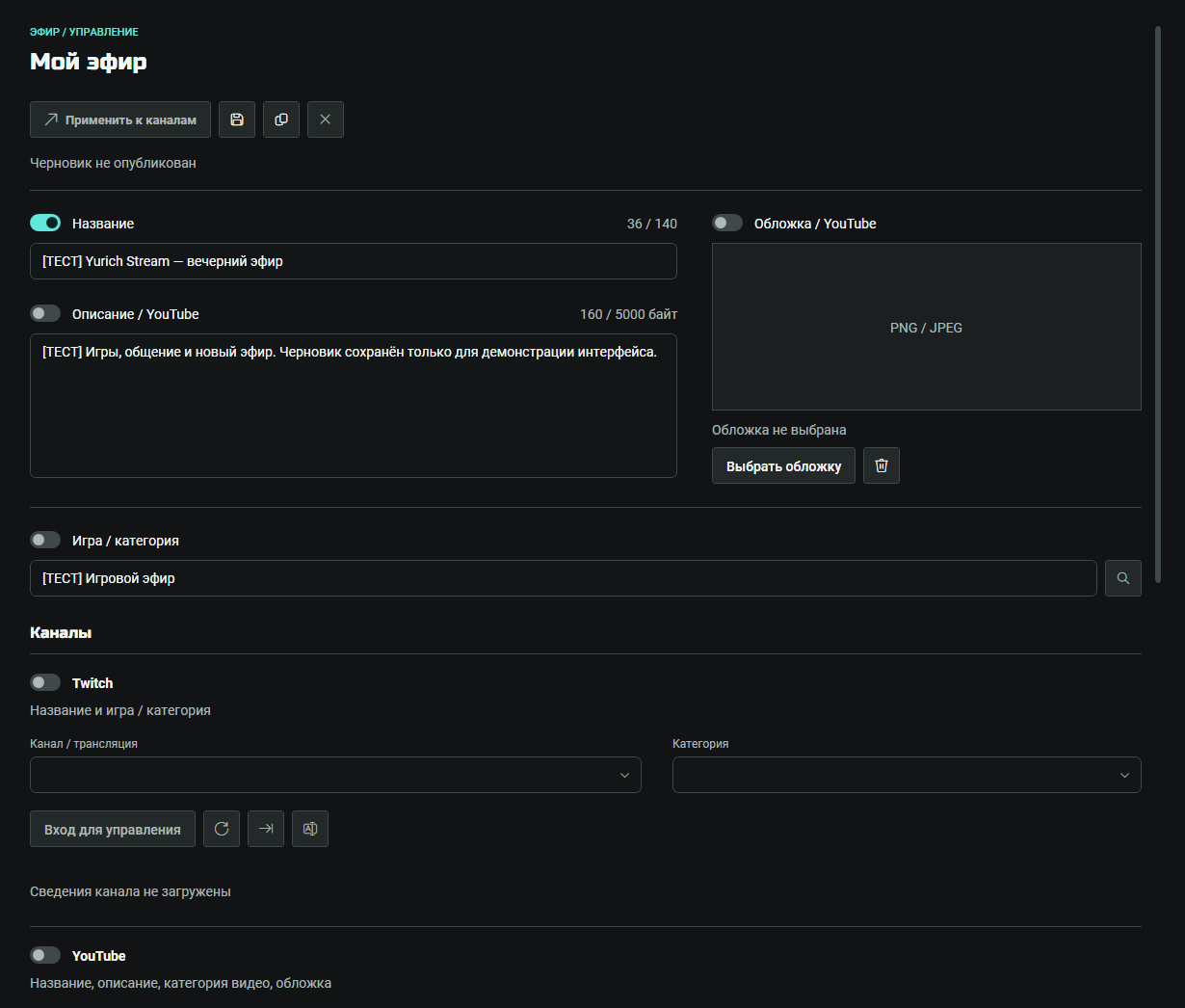
Task: Click the Мой эфир page heading
Action: pos(89,62)
